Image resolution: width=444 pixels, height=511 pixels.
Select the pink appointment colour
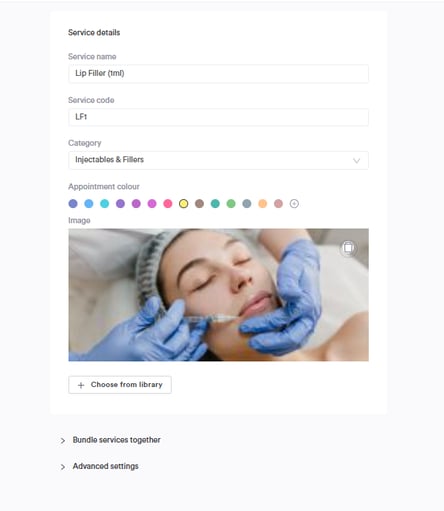point(168,204)
